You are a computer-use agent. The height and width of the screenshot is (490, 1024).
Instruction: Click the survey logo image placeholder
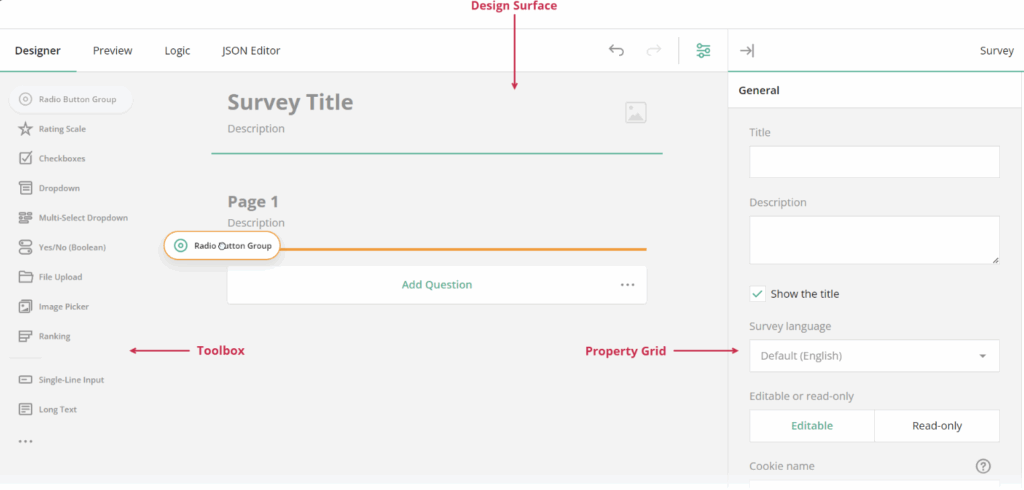click(x=635, y=112)
